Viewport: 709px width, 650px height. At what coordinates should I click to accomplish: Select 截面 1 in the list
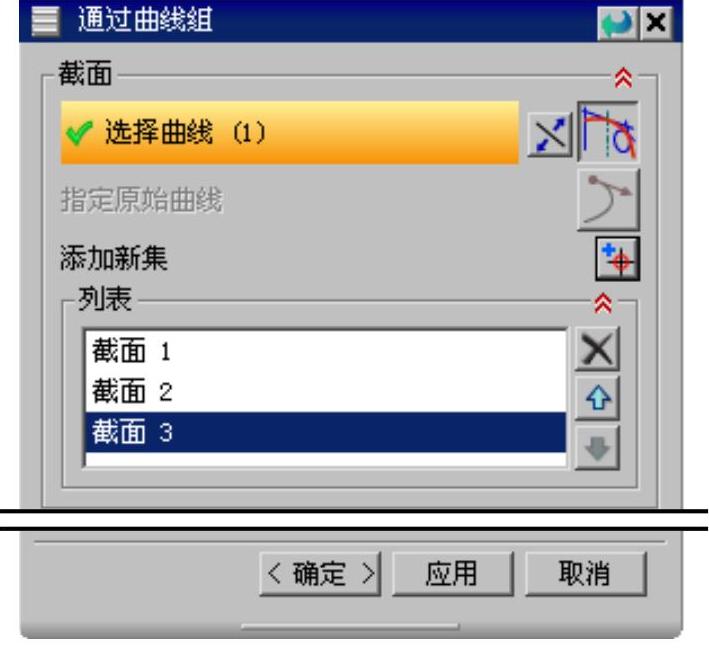(x=326, y=351)
